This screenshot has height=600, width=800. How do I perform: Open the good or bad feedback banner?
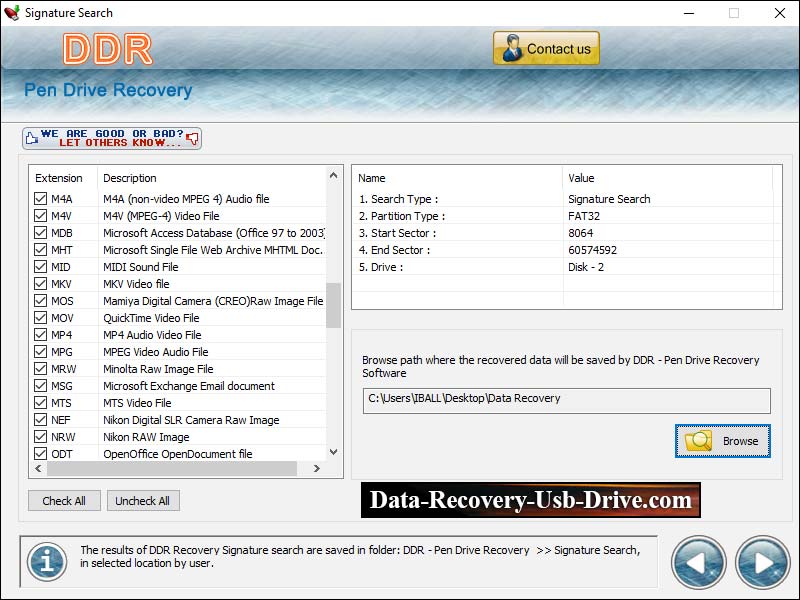[x=112, y=138]
